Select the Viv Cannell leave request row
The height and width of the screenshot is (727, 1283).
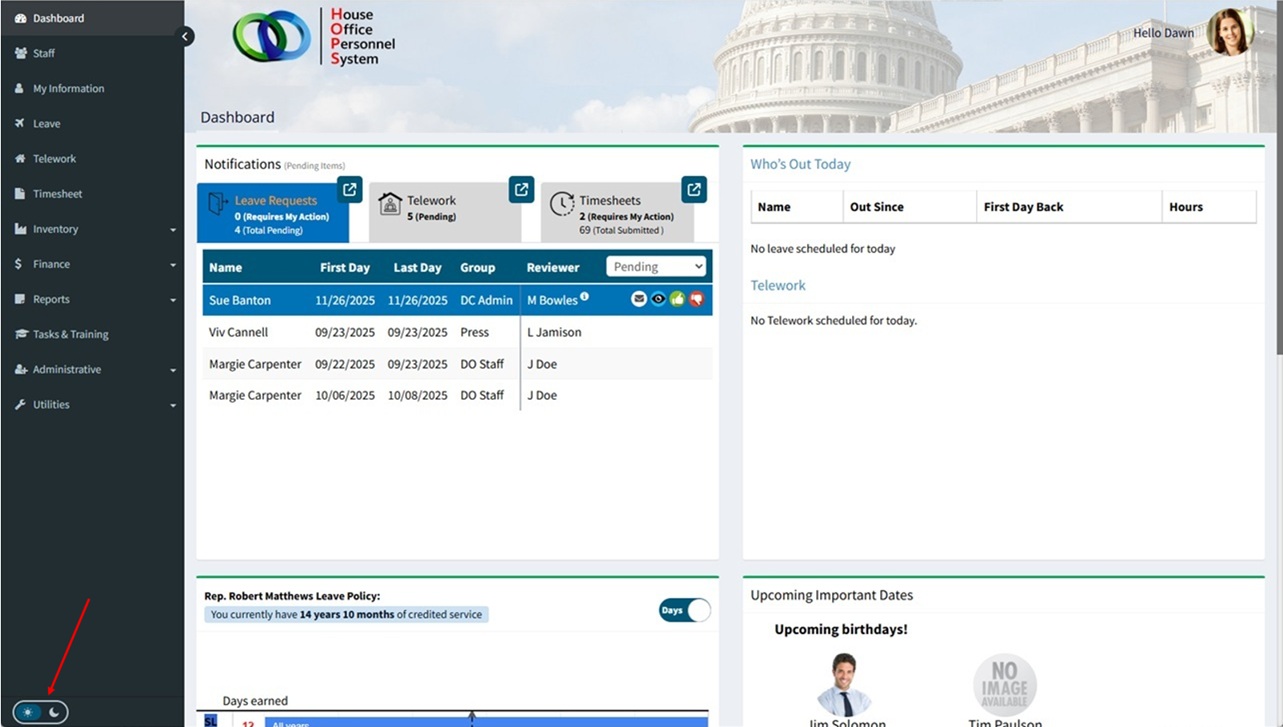457,332
